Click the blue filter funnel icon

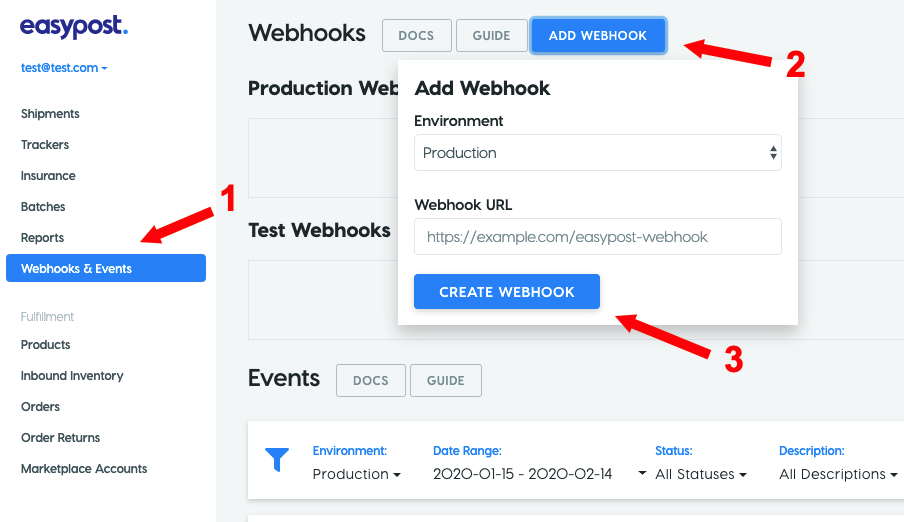click(277, 460)
